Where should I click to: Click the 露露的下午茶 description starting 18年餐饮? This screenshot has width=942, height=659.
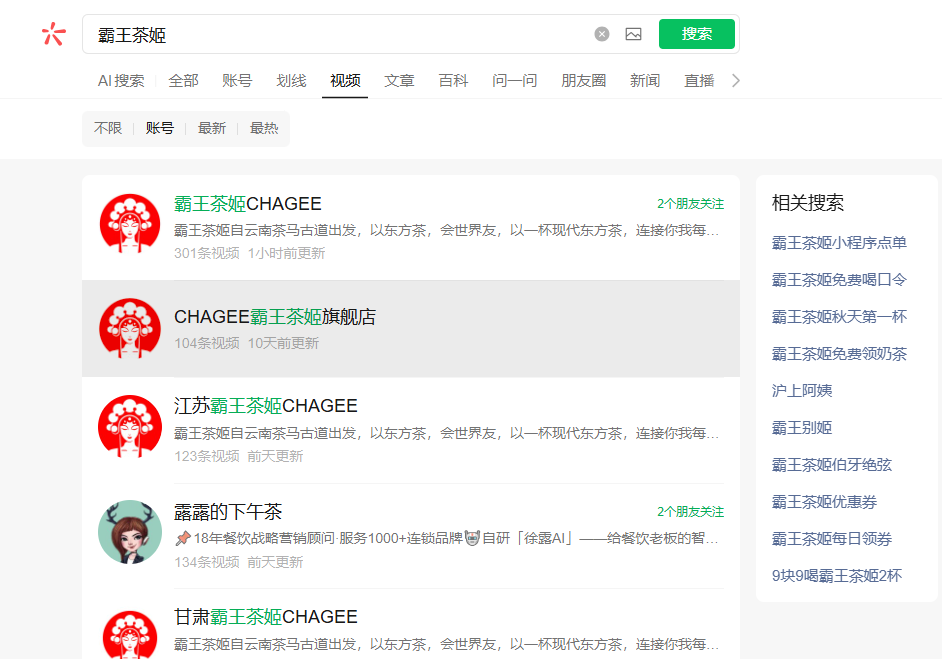coord(446,538)
